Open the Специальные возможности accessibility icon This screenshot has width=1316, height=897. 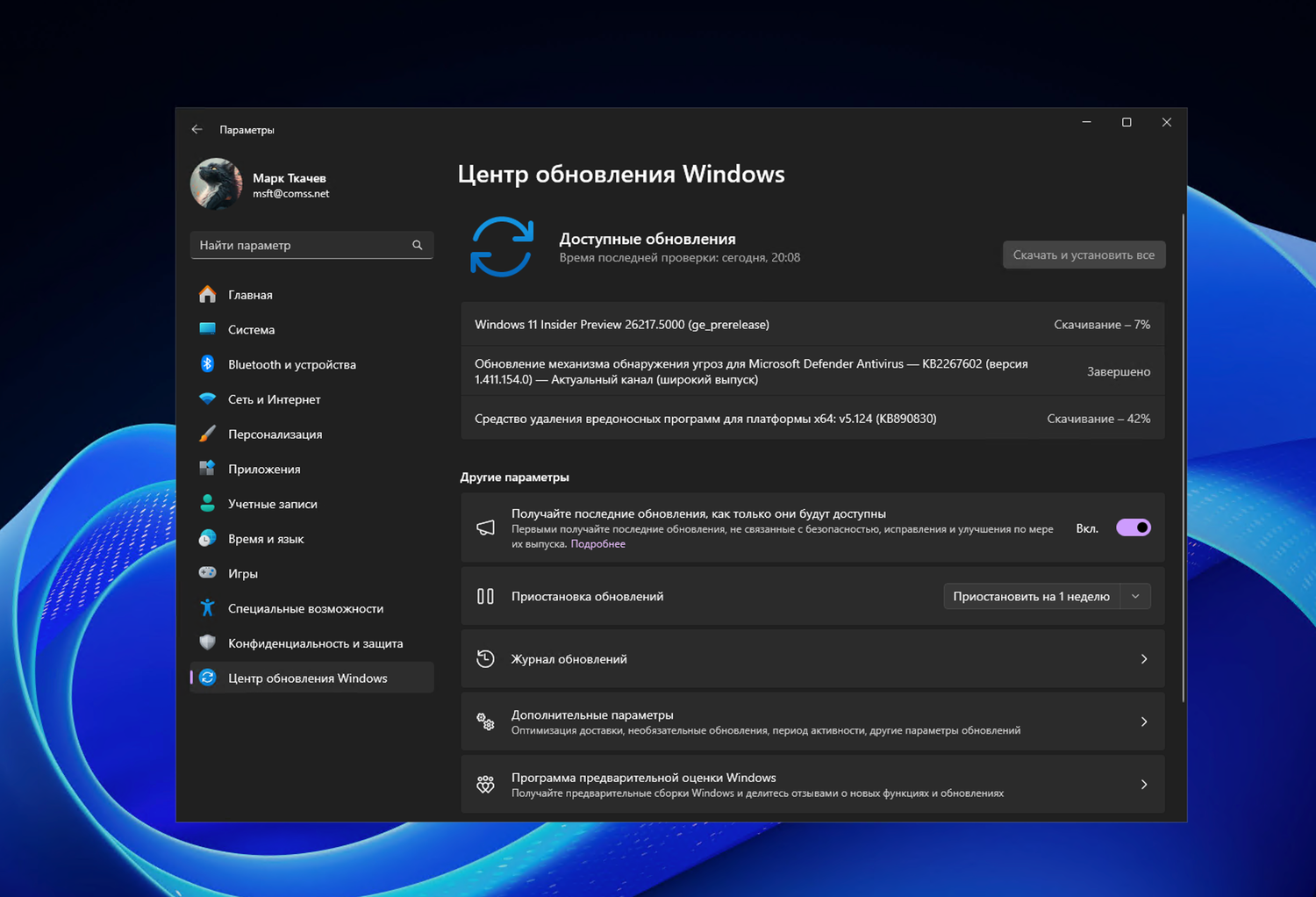pyautogui.click(x=207, y=607)
